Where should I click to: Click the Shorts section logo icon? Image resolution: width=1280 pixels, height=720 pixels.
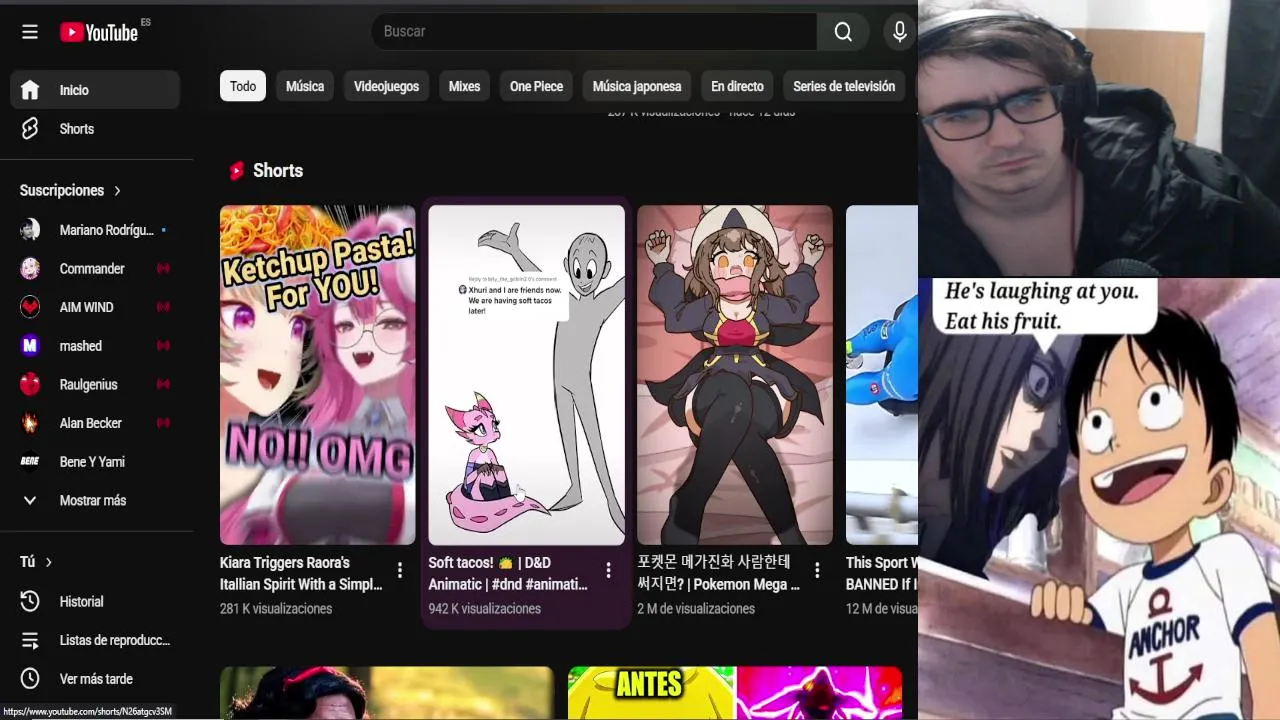(x=236, y=171)
